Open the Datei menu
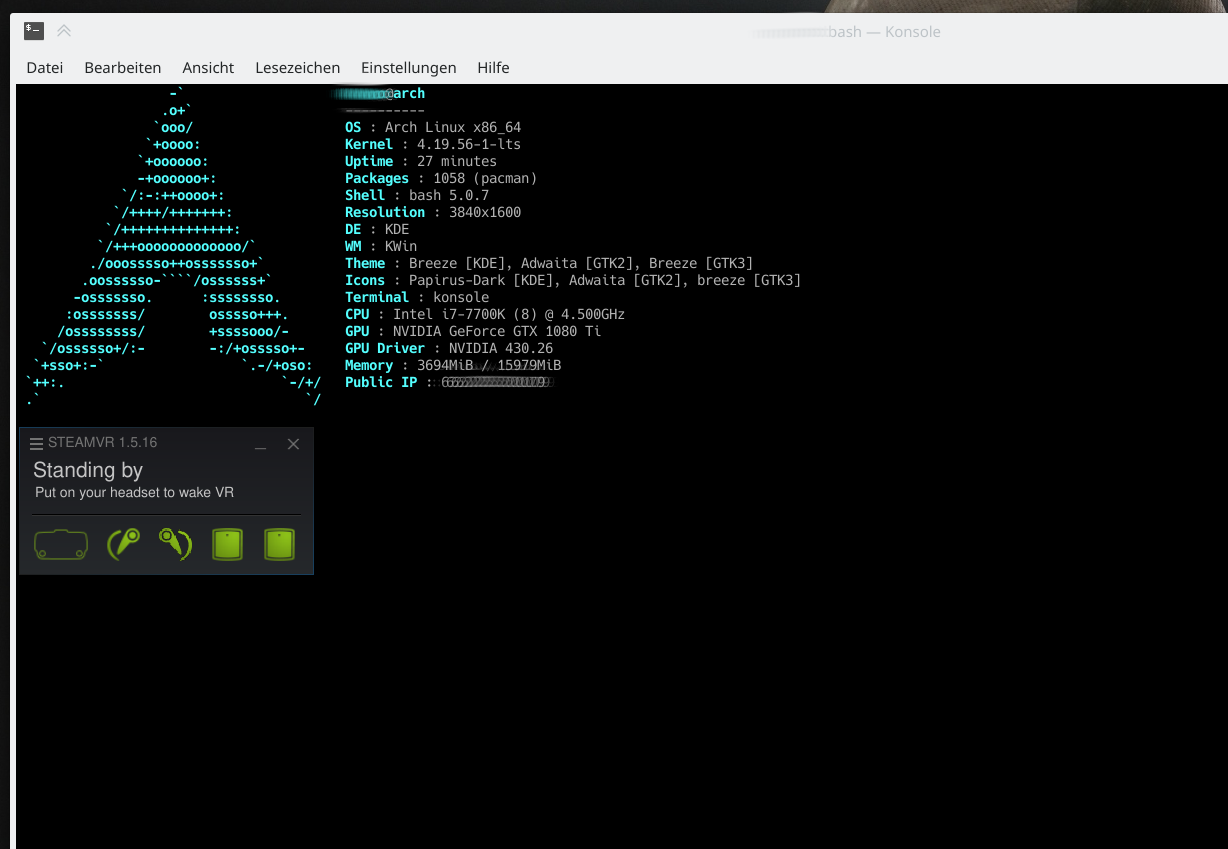This screenshot has width=1228, height=849. 45,68
